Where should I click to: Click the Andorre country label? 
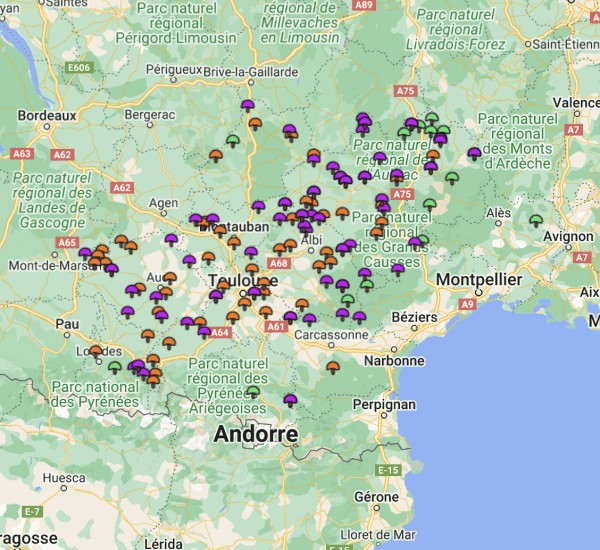point(255,435)
